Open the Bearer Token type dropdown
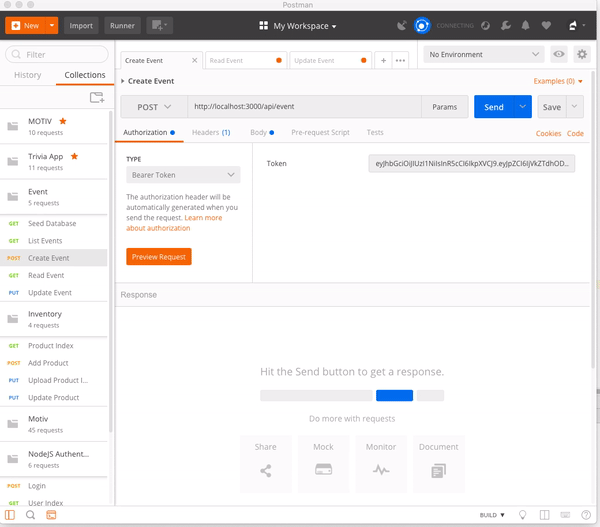 coord(183,175)
